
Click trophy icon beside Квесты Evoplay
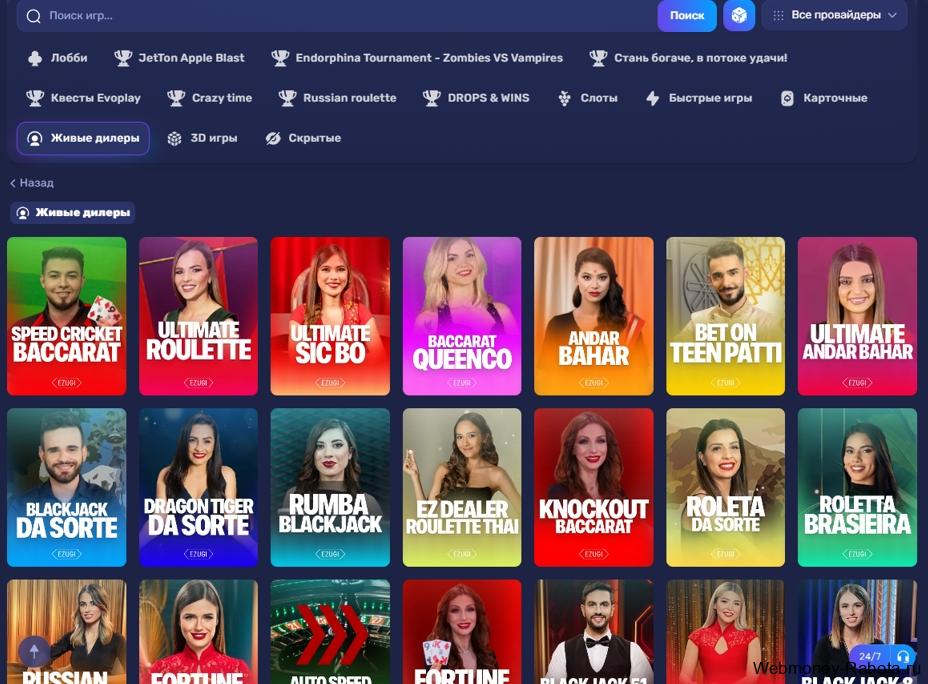click(35, 98)
